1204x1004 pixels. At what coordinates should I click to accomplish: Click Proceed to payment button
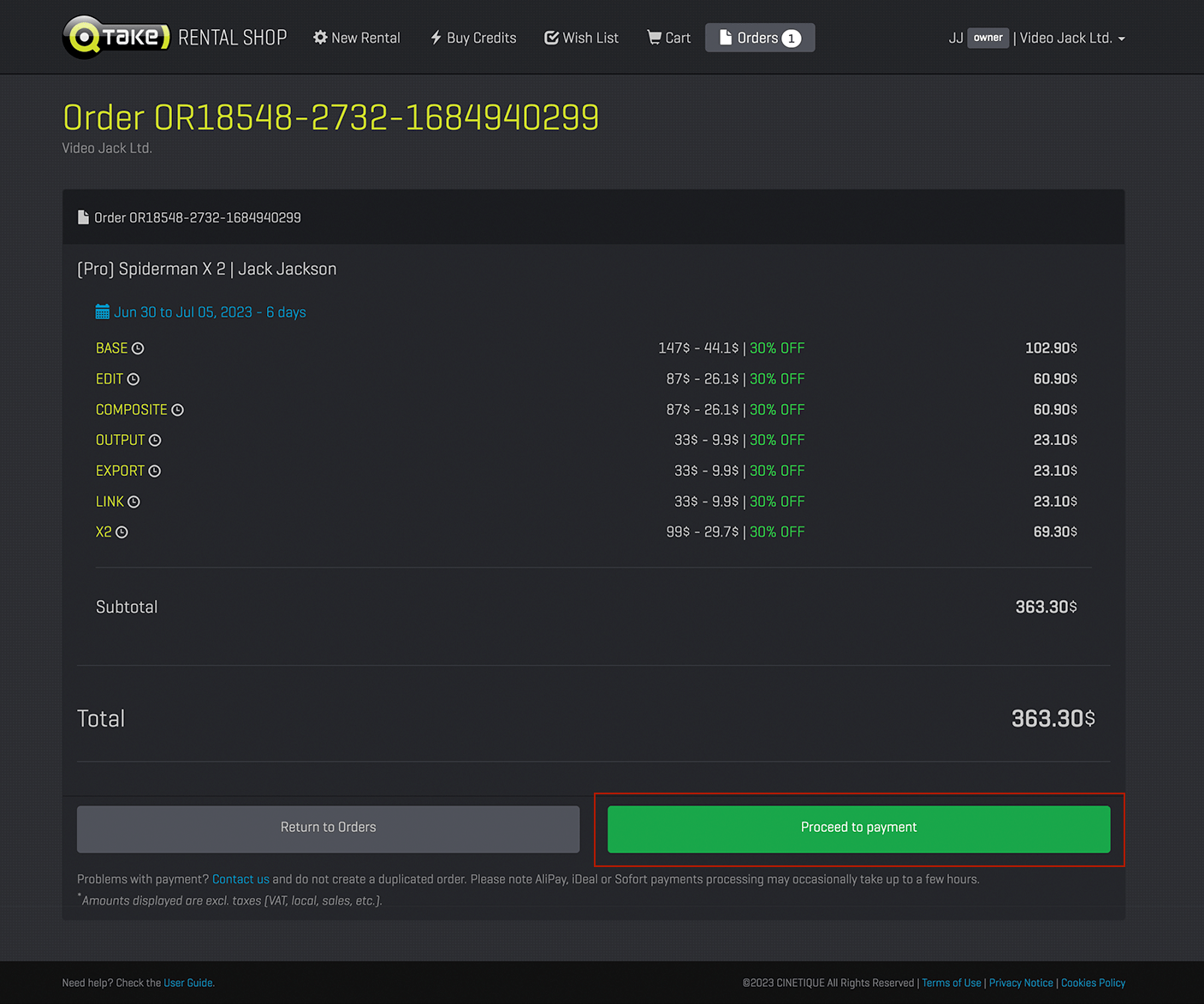(x=859, y=829)
